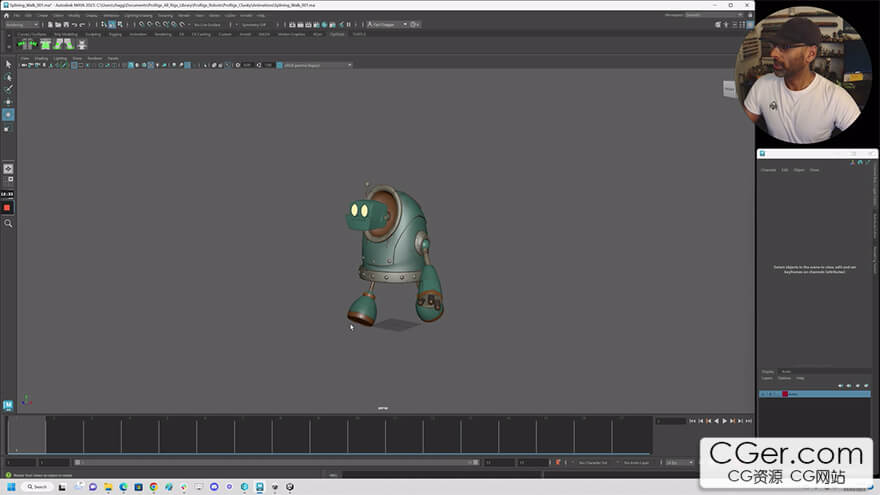Image resolution: width=880 pixels, height=495 pixels.
Task: Save the scene with the disk icon
Action: coord(66,24)
